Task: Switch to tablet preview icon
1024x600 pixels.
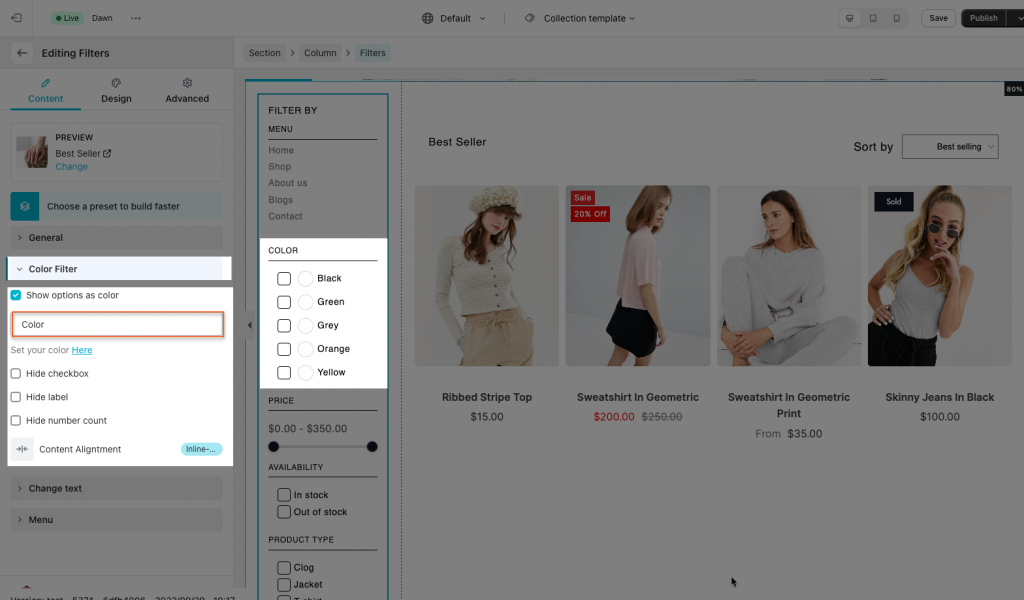Action: click(873, 18)
